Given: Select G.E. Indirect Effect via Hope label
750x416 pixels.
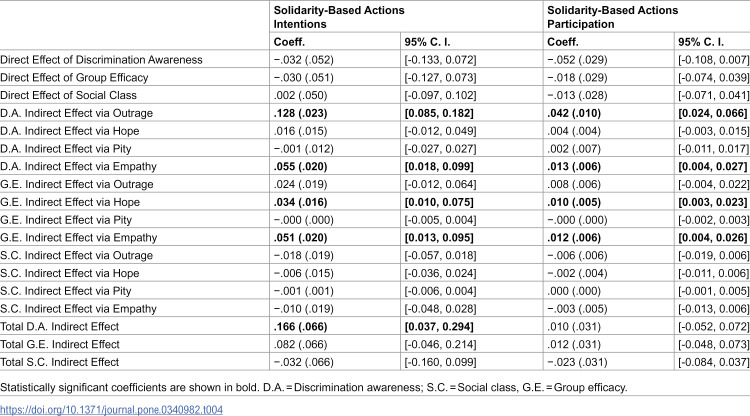Looking at the screenshot, I should [x=70, y=202].
